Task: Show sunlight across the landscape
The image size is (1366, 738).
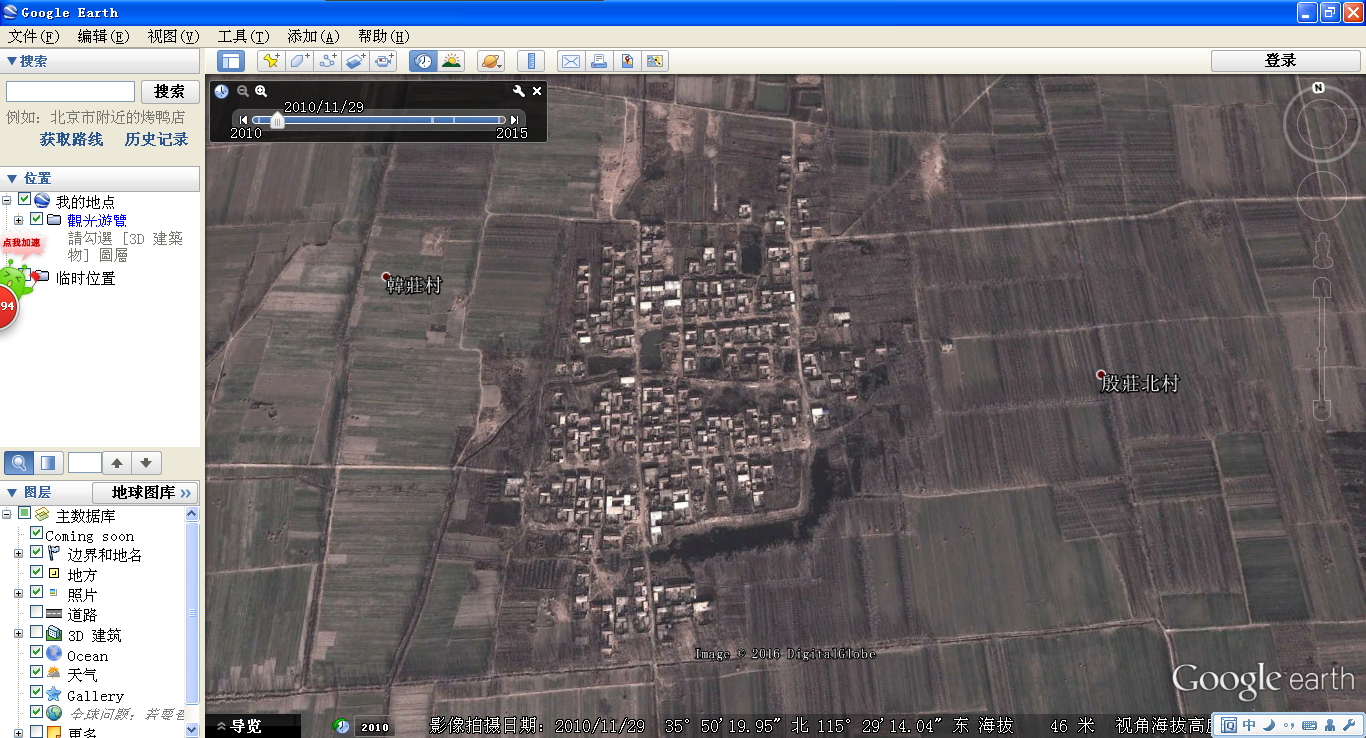Action: pos(451,61)
